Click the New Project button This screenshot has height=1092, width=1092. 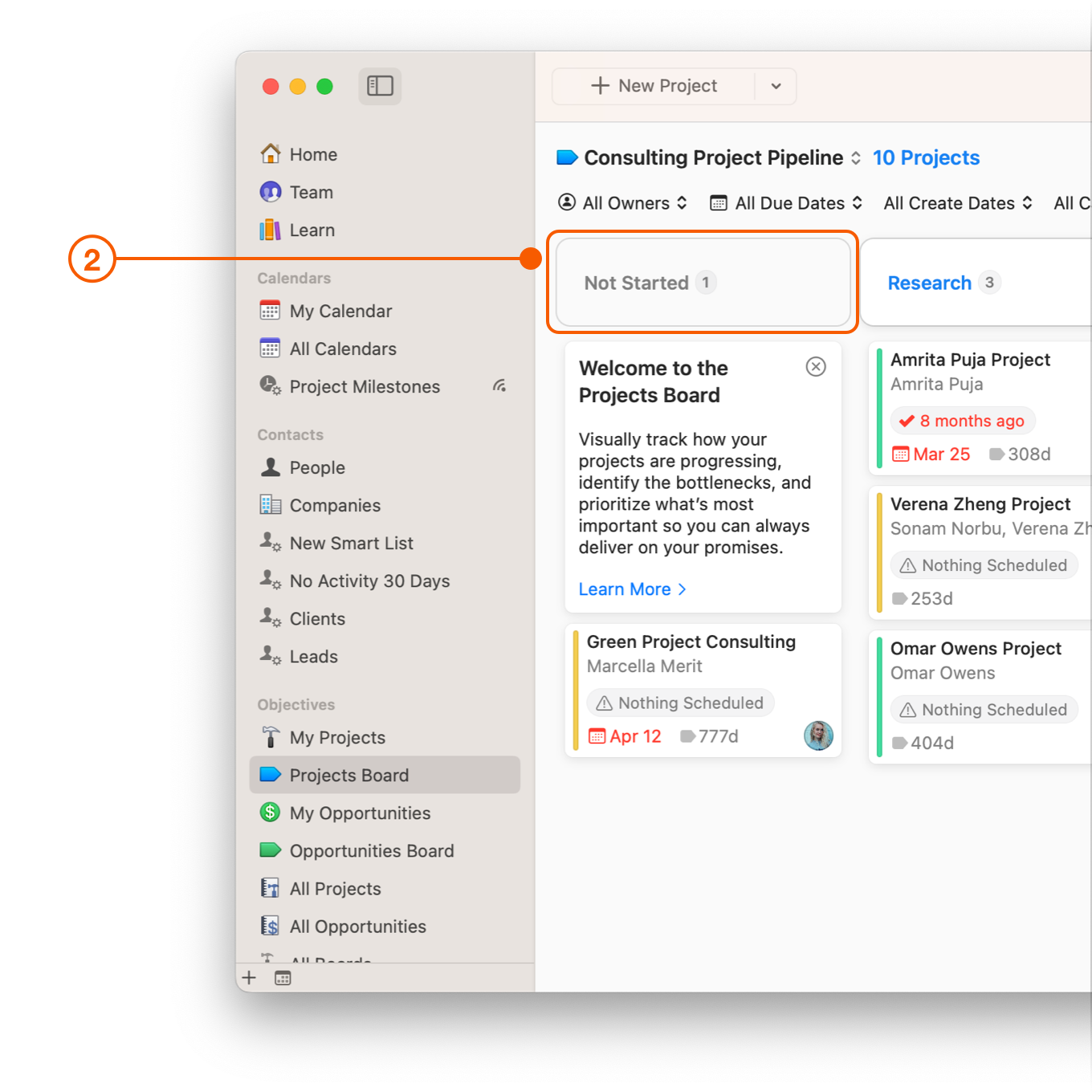(654, 86)
